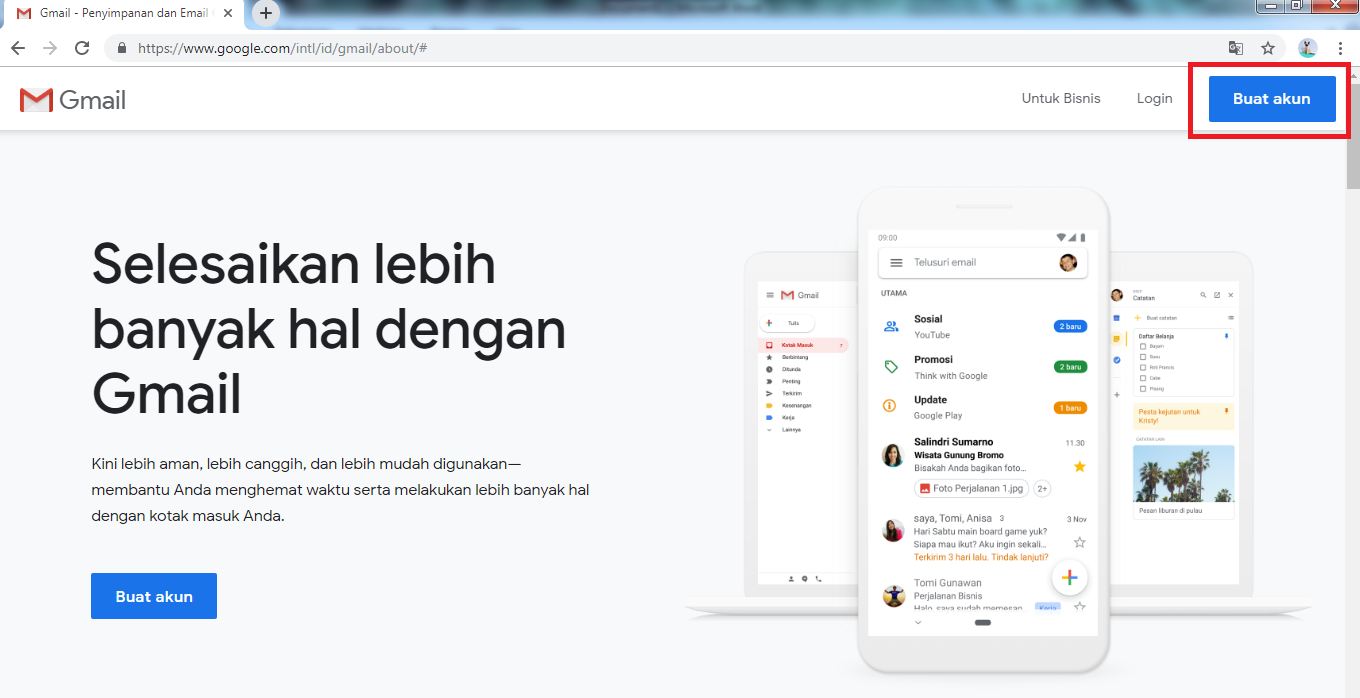Screen dimensions: 1360x698
Task: Click the 'Wisata Gunung Bromo' subject
Action: [x=958, y=455]
